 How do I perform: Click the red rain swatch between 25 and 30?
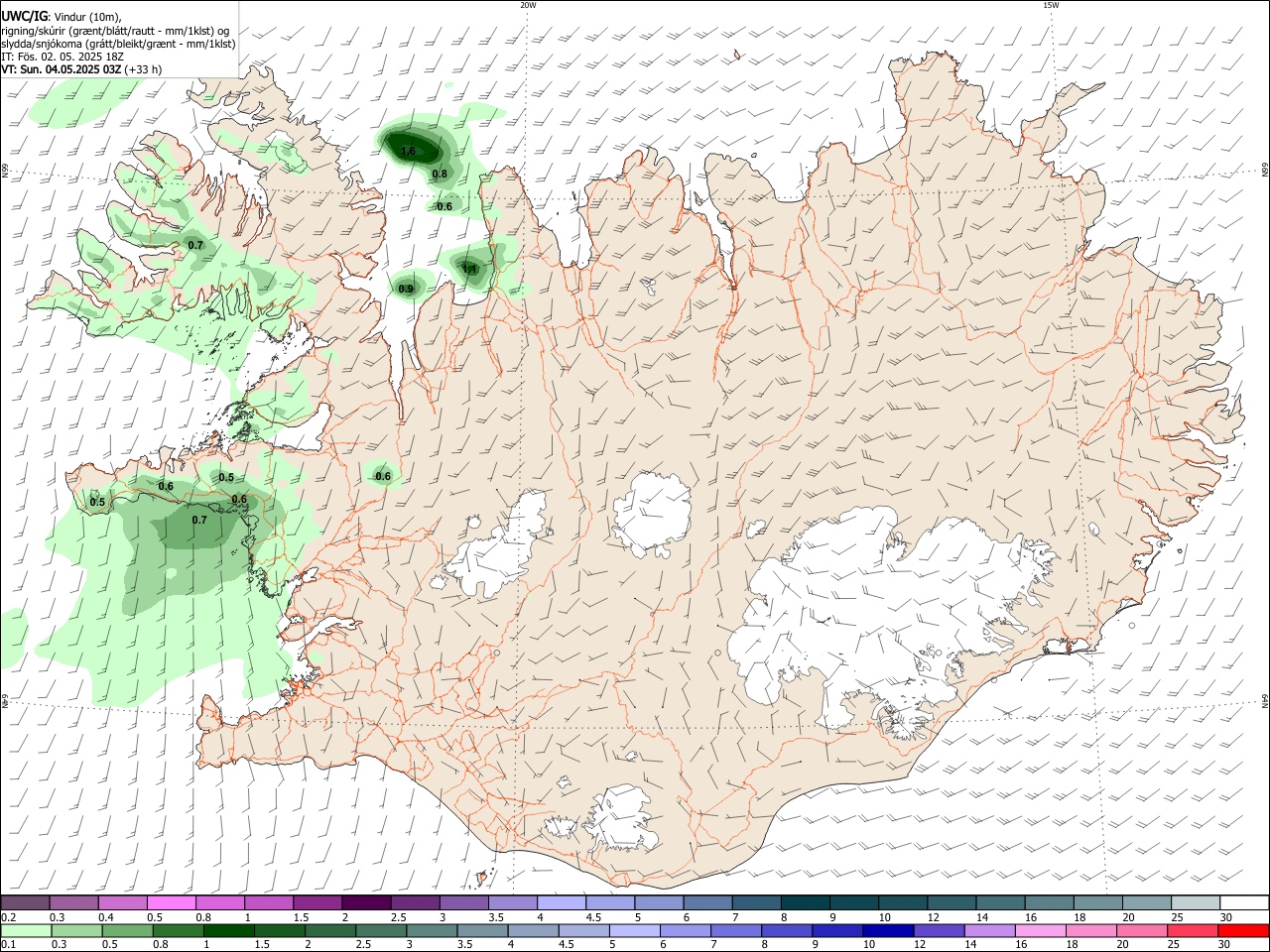[x=1193, y=930]
